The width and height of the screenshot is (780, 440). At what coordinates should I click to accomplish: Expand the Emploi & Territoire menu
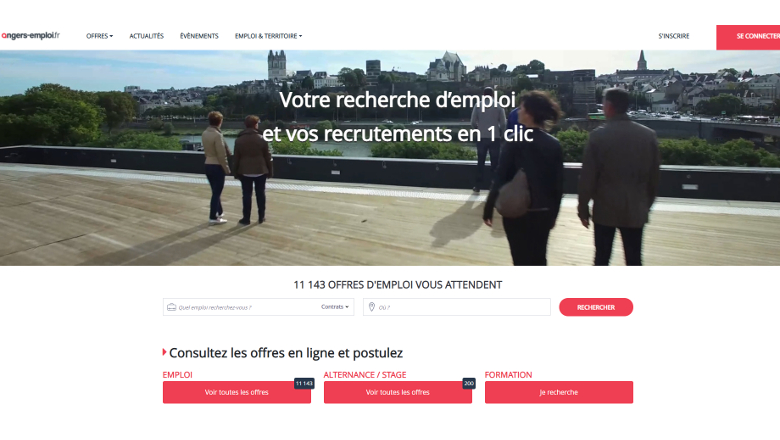pyautogui.click(x=268, y=36)
